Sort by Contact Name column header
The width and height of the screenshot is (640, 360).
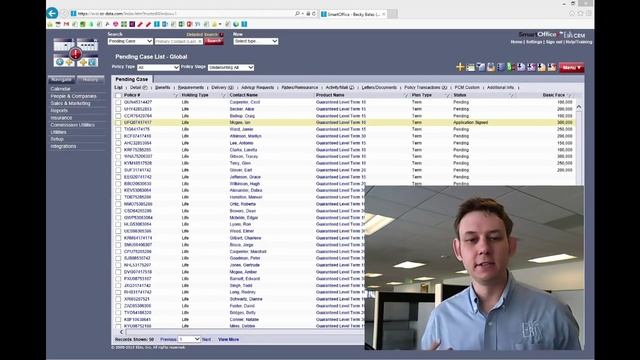[244, 95]
